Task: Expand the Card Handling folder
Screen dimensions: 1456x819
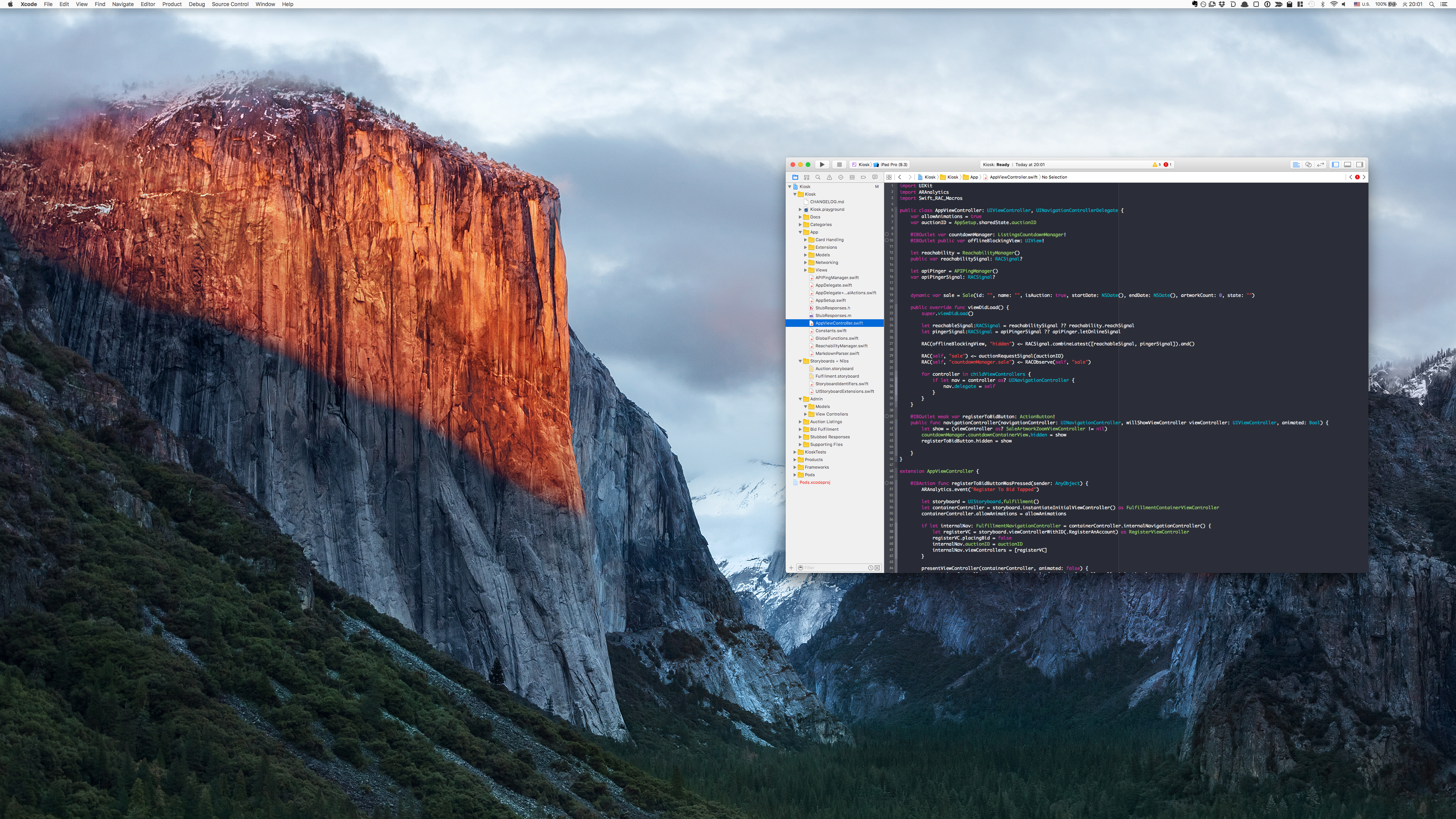Action: click(805, 240)
